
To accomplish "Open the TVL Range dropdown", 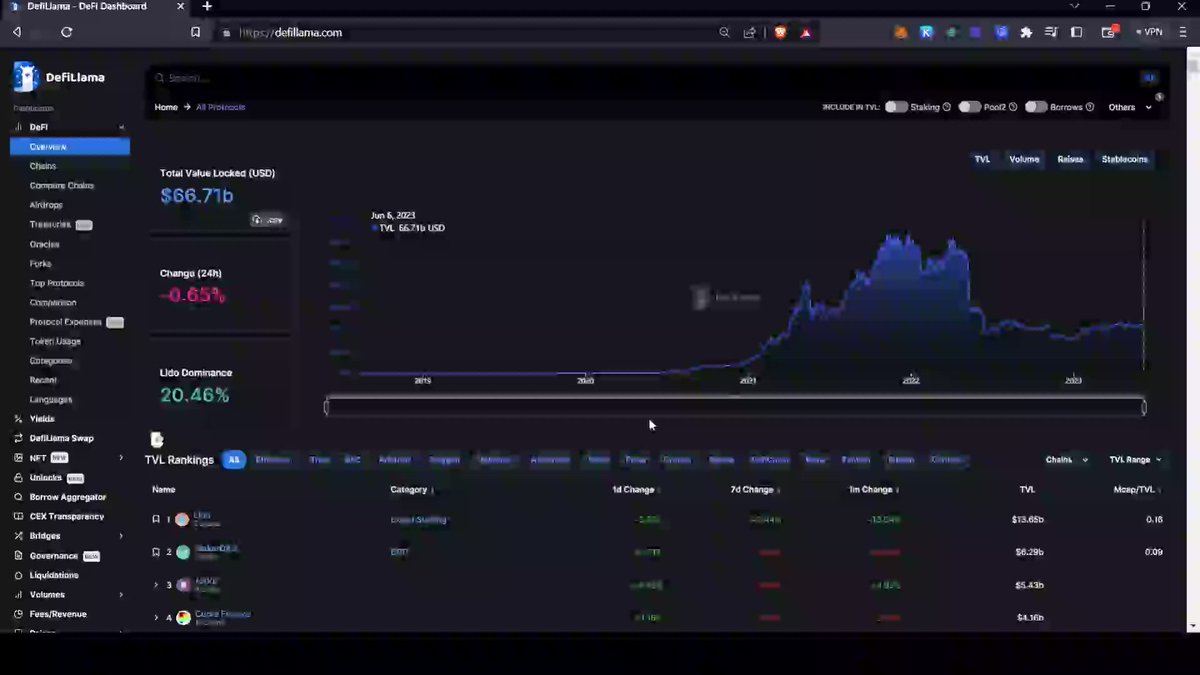I will 1136,460.
